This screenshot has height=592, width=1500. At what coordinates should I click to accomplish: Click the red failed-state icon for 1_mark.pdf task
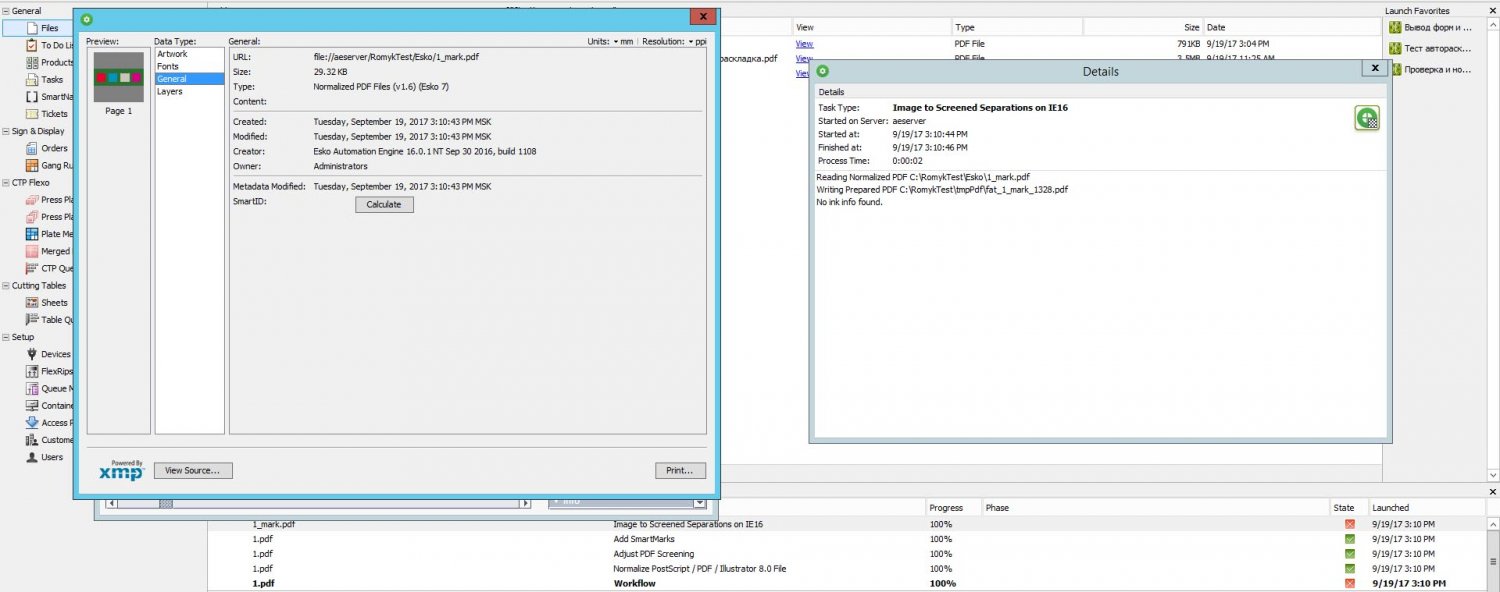[1350, 524]
